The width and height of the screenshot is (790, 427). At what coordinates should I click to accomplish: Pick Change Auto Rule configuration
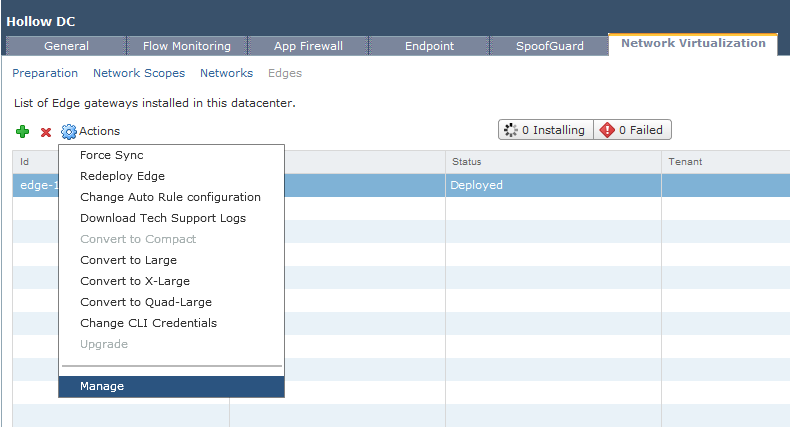[170, 197]
